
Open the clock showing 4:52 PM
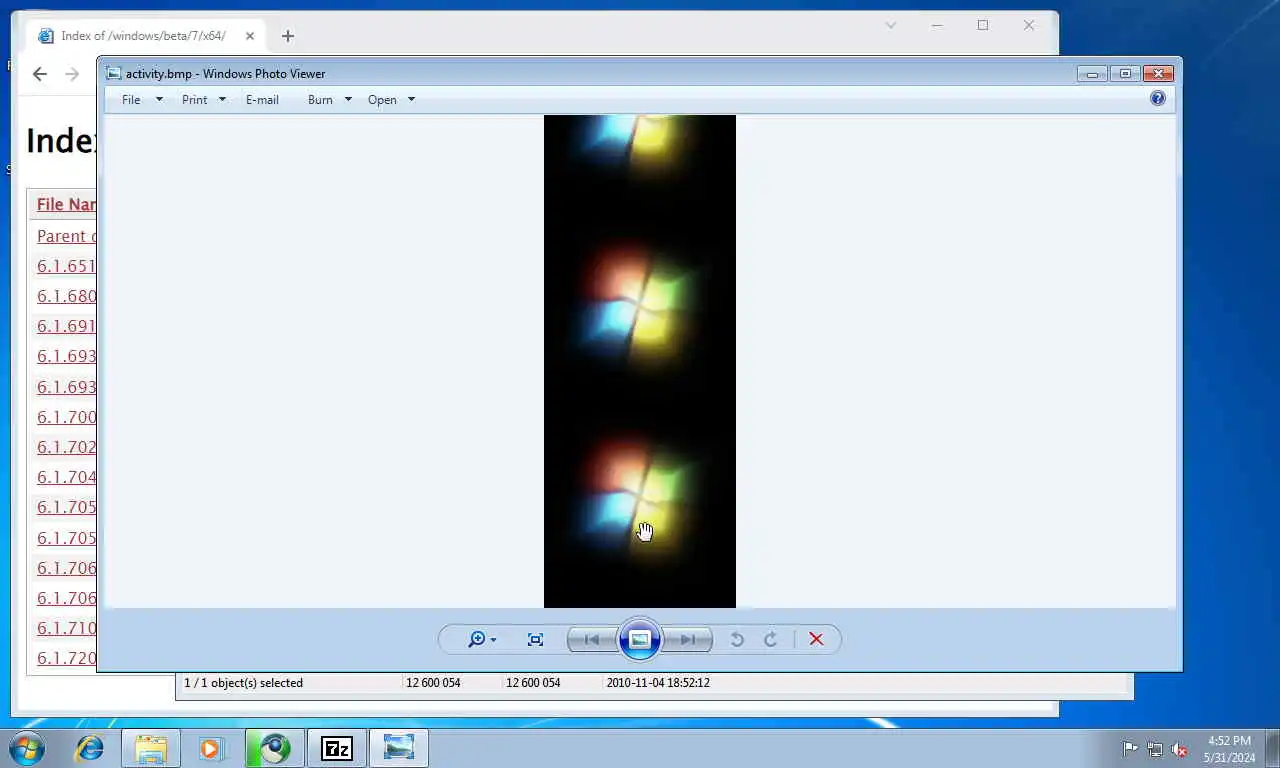[x=1229, y=749]
